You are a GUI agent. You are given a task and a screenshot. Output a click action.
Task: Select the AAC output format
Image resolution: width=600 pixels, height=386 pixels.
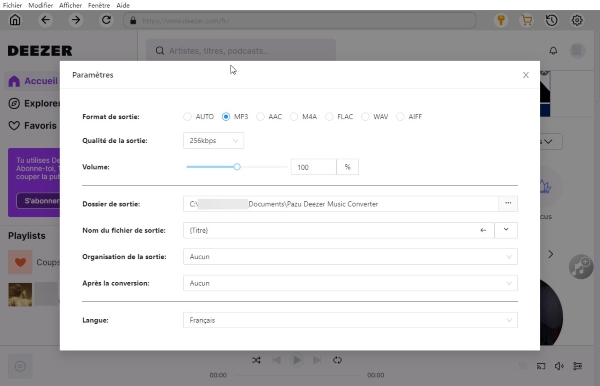pyautogui.click(x=260, y=117)
